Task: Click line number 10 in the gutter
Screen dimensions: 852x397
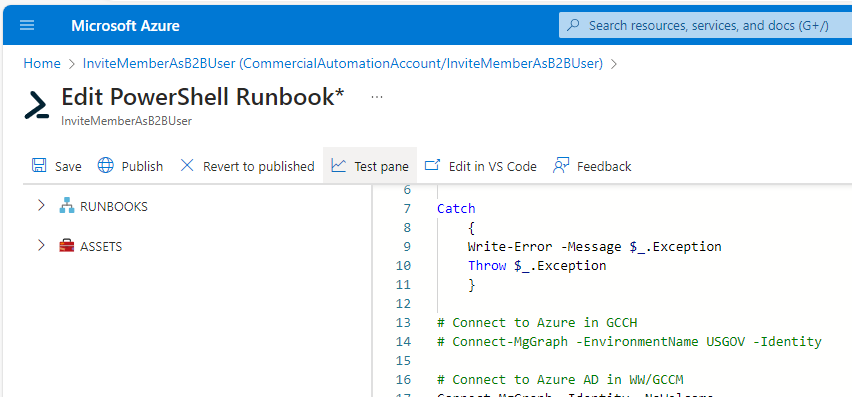Action: tap(404, 266)
